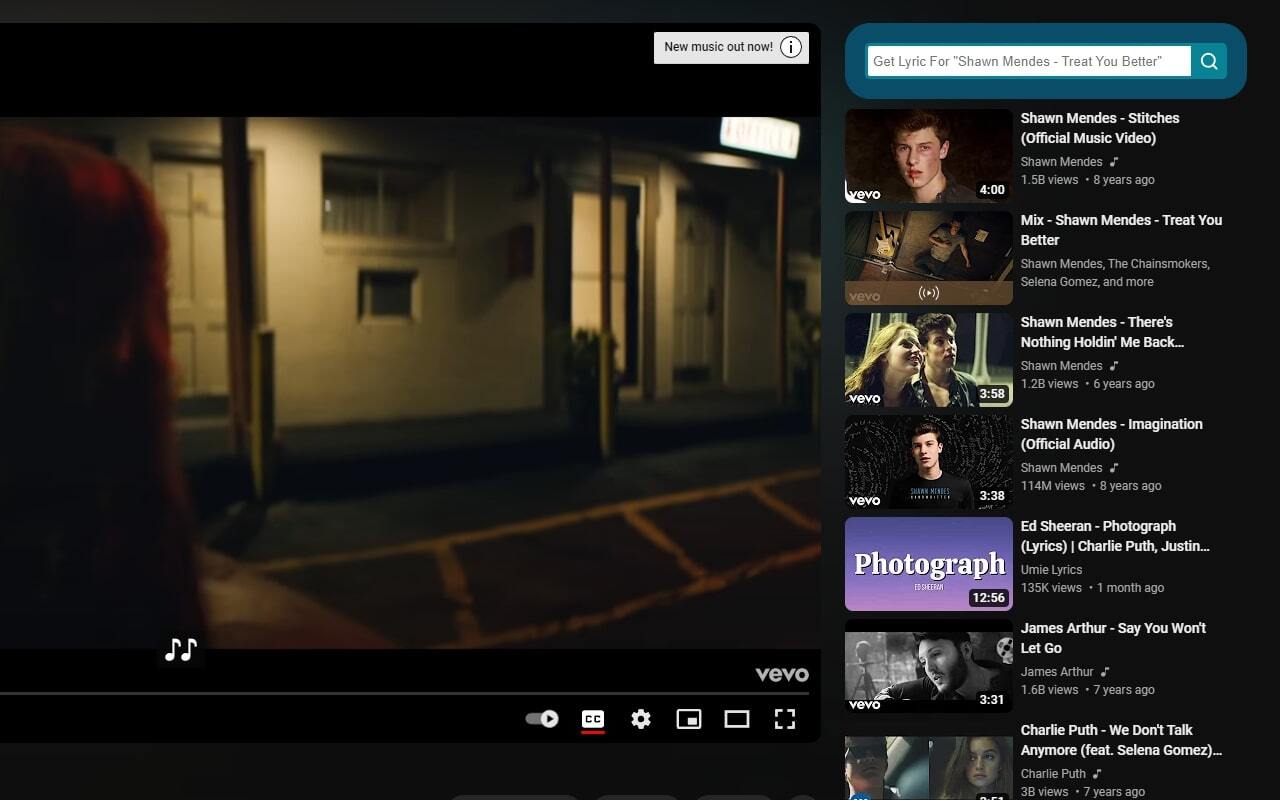Screen dimensions: 1280x800
Task: Open the Ed Sheeran Photograph thumbnail
Action: [x=929, y=564]
